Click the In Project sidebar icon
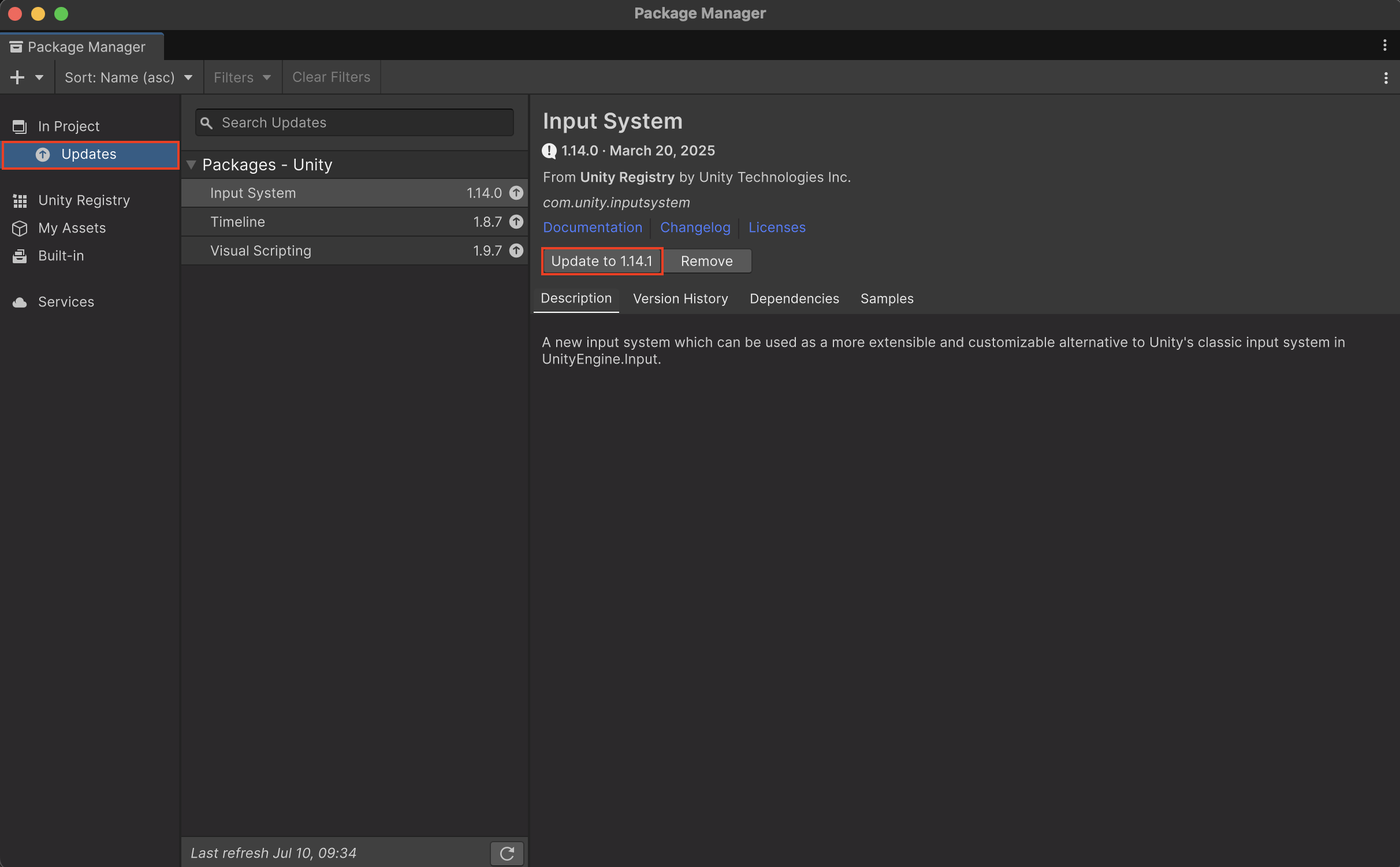This screenshot has height=867, width=1400. click(x=20, y=126)
